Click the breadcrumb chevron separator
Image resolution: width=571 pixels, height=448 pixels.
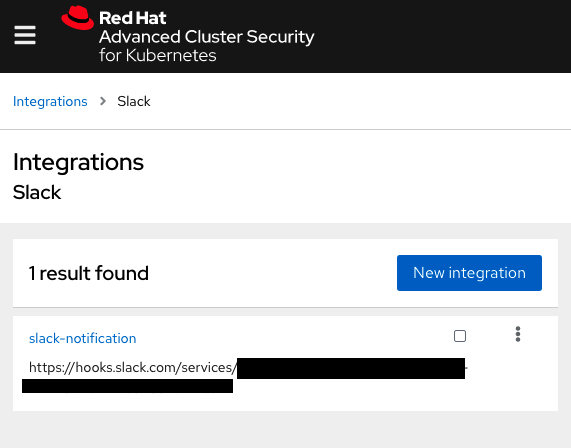pyautogui.click(x=103, y=101)
